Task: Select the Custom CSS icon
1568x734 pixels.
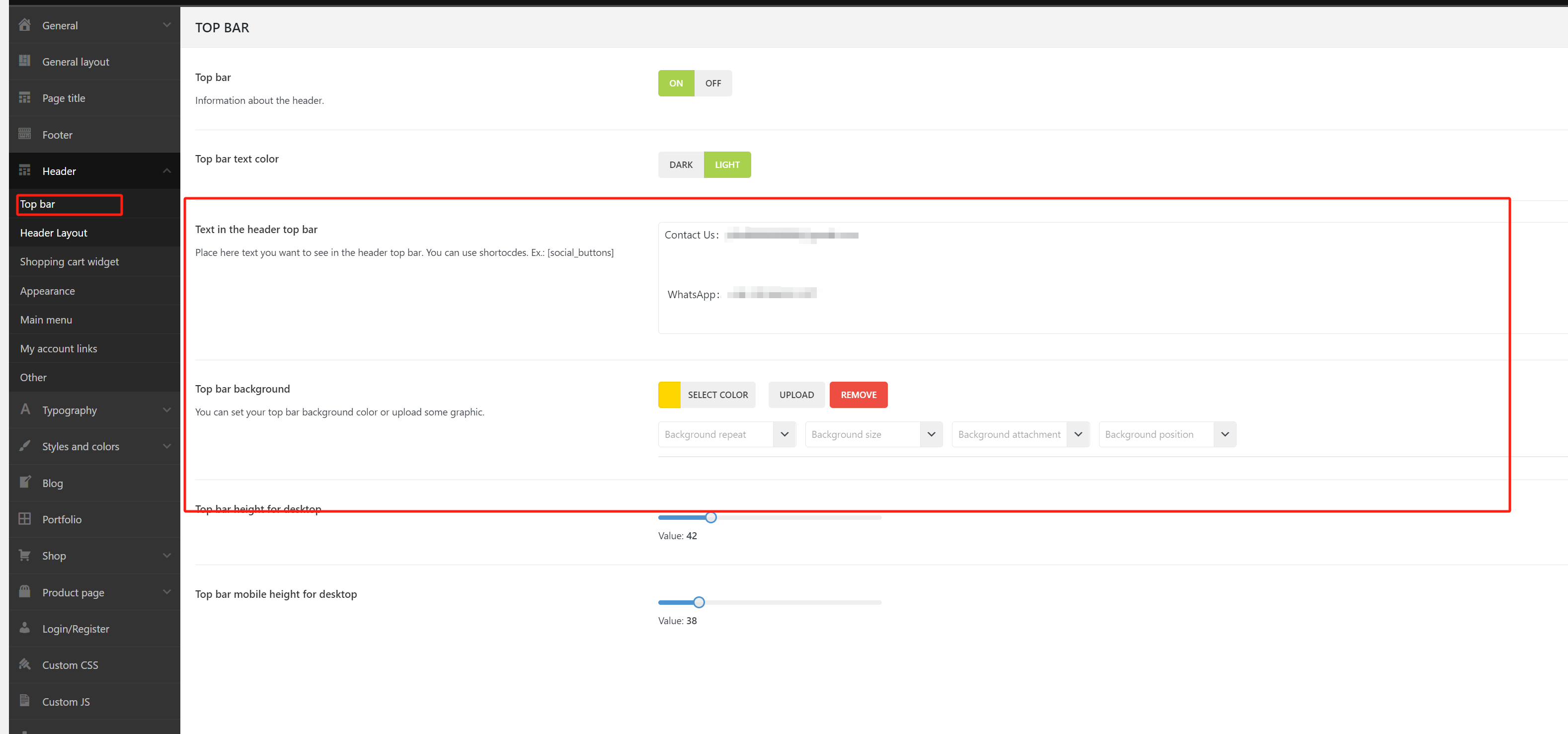Action: (25, 664)
